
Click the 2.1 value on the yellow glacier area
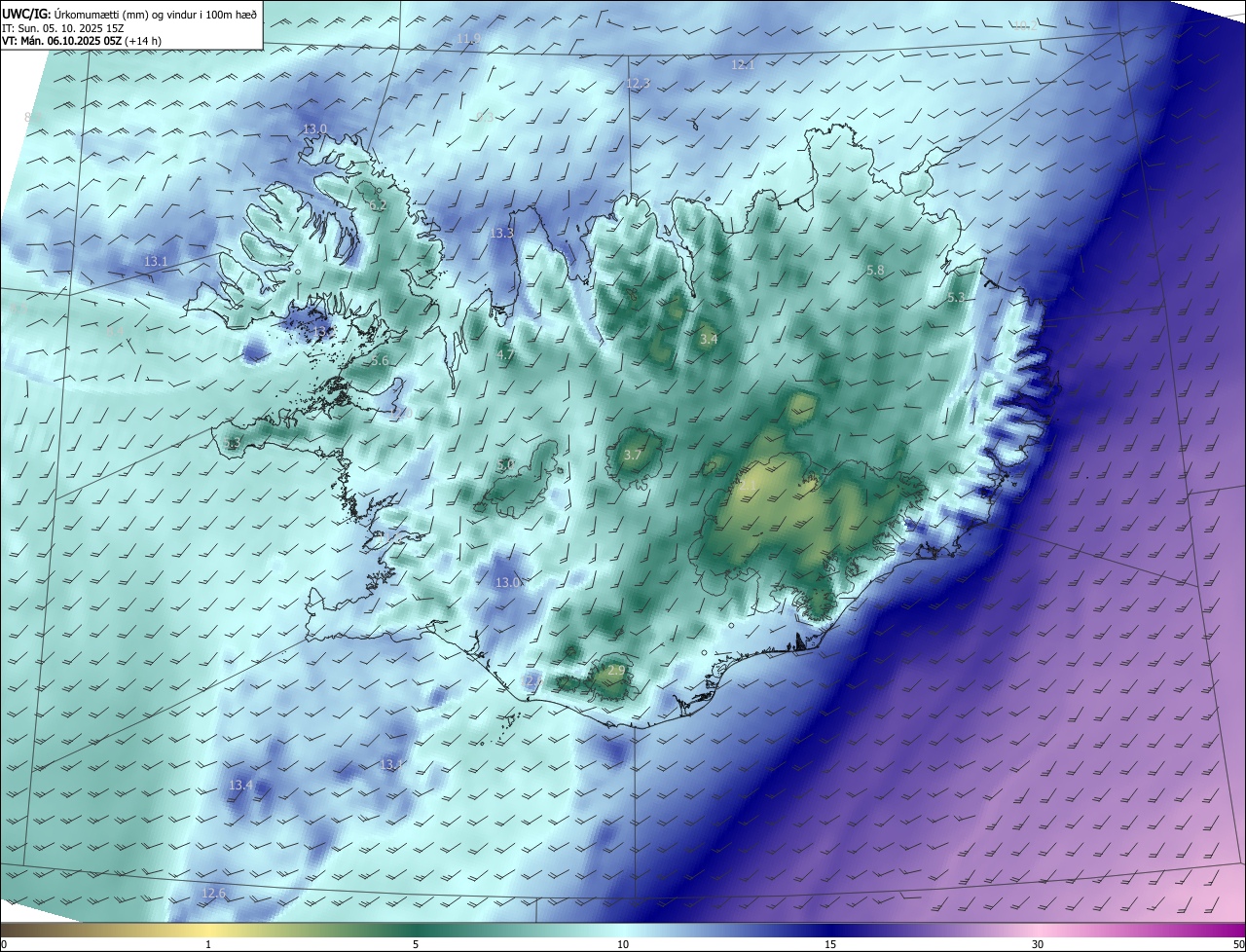click(748, 484)
